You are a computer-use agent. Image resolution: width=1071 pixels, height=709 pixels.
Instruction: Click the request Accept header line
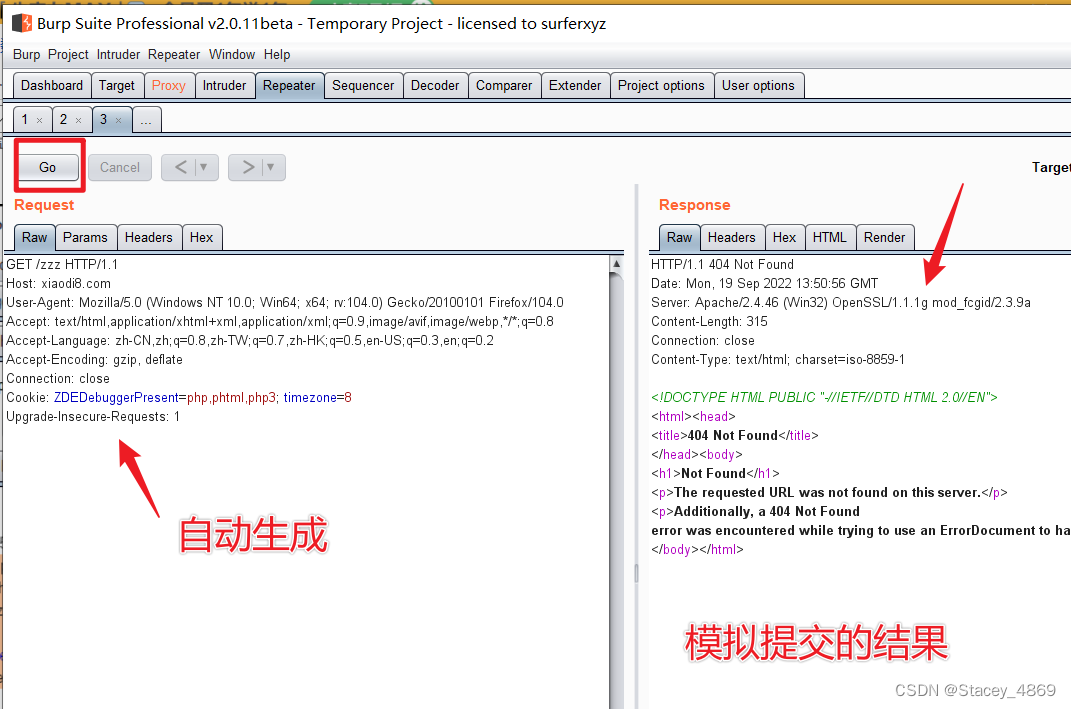point(280,322)
